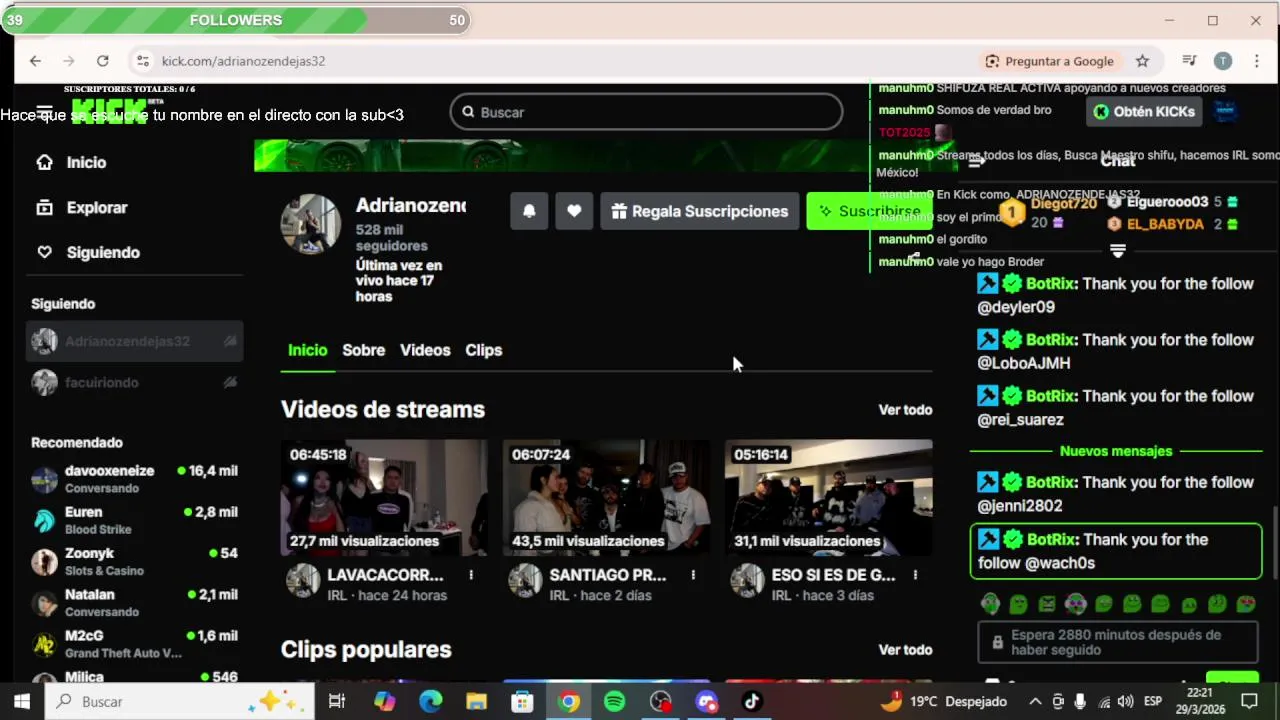Click the first green emote in the chat row
The height and width of the screenshot is (720, 1280).
tap(990, 604)
